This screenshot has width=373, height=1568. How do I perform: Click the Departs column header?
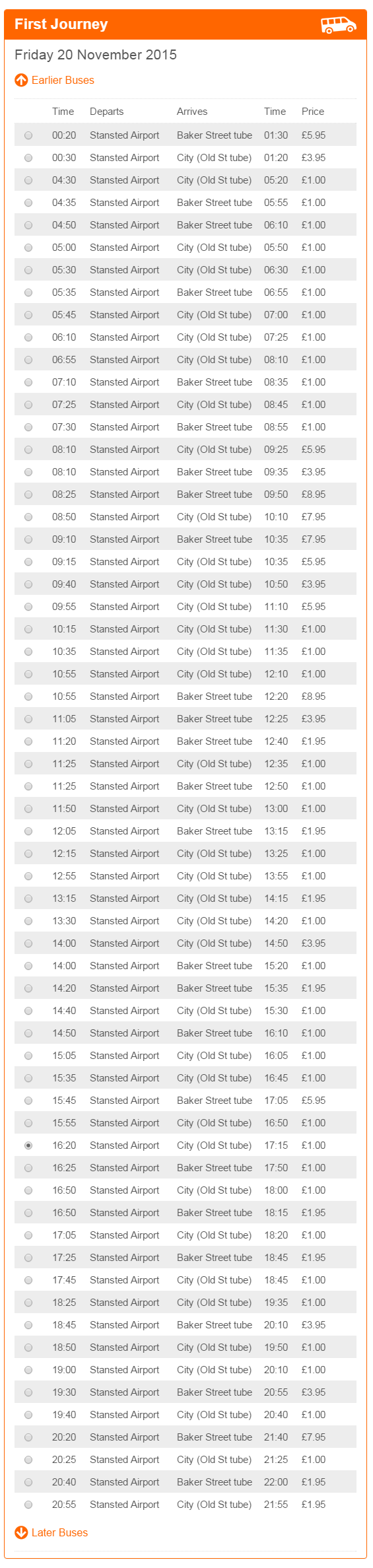[x=107, y=112]
